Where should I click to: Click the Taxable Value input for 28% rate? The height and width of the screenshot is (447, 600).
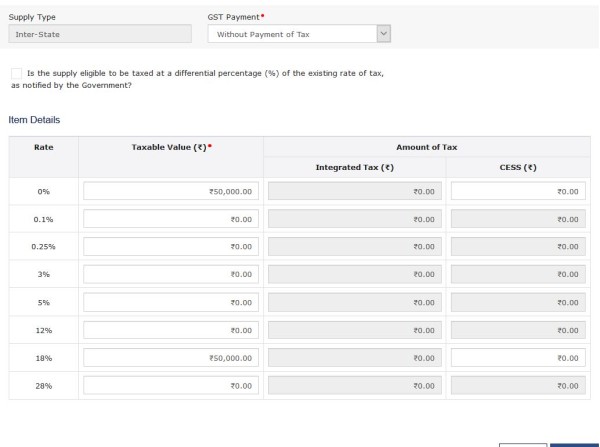(170, 384)
